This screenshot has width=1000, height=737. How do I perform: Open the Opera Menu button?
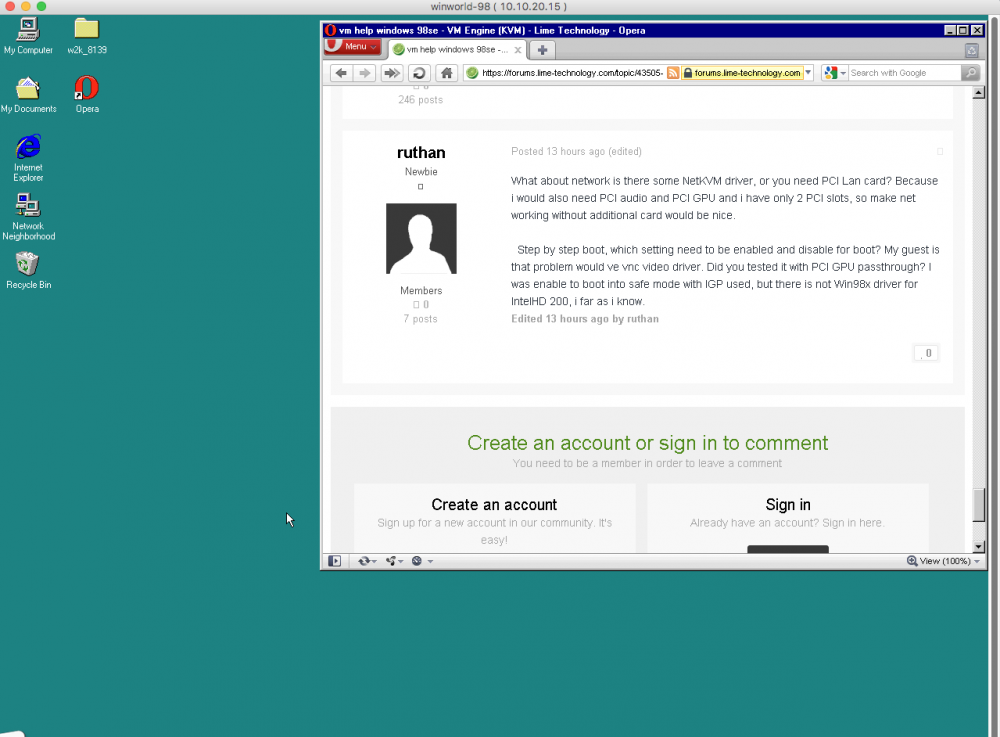tap(353, 47)
